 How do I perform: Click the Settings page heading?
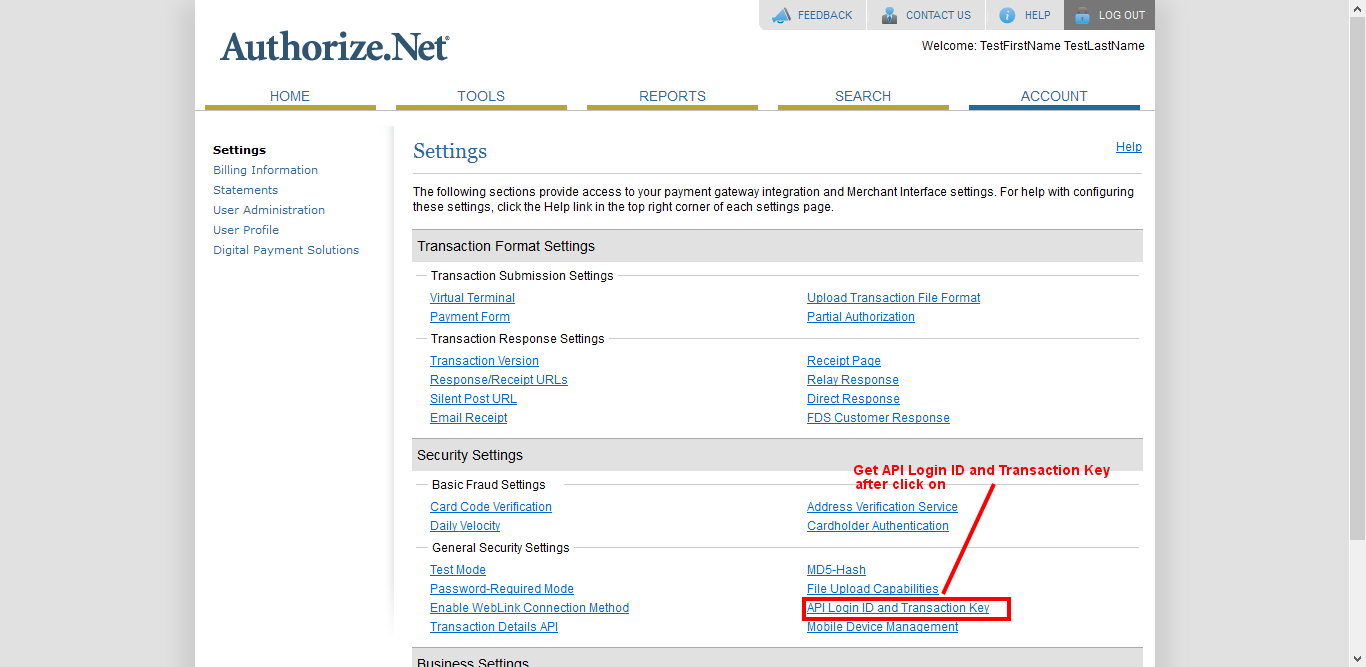pyautogui.click(x=450, y=151)
